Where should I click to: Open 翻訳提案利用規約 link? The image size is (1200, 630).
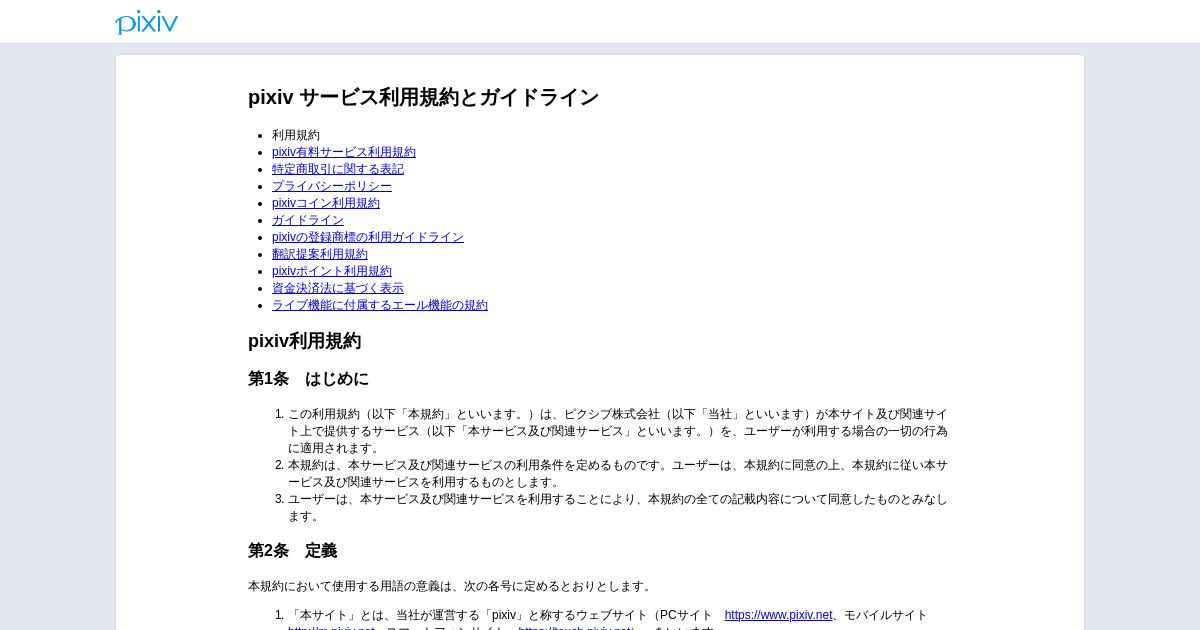pyautogui.click(x=320, y=254)
